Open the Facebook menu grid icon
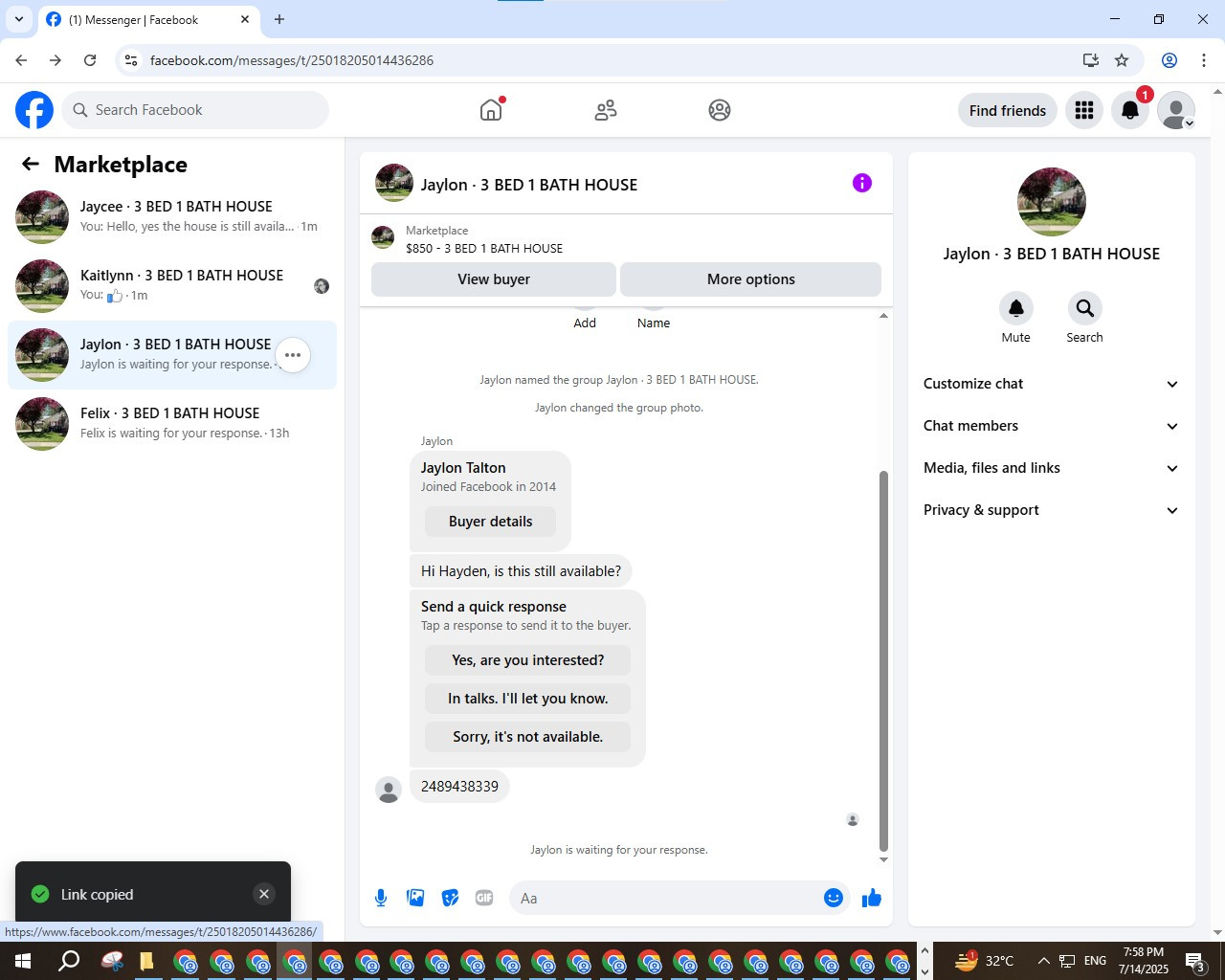 coord(1084,110)
